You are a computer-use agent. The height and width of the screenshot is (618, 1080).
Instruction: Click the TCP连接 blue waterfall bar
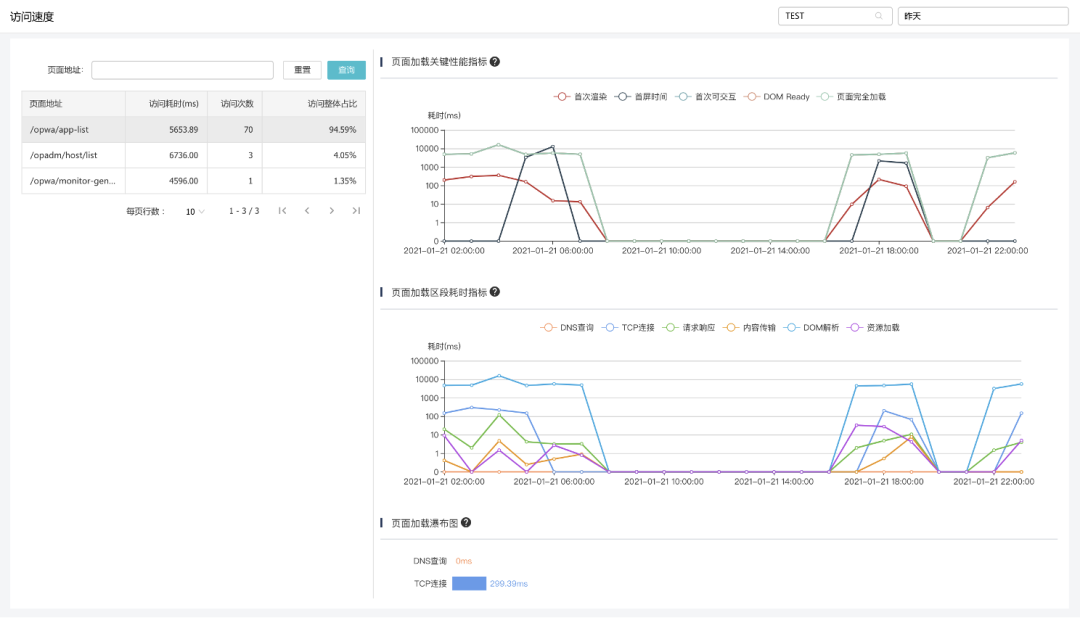pyautogui.click(x=469, y=584)
